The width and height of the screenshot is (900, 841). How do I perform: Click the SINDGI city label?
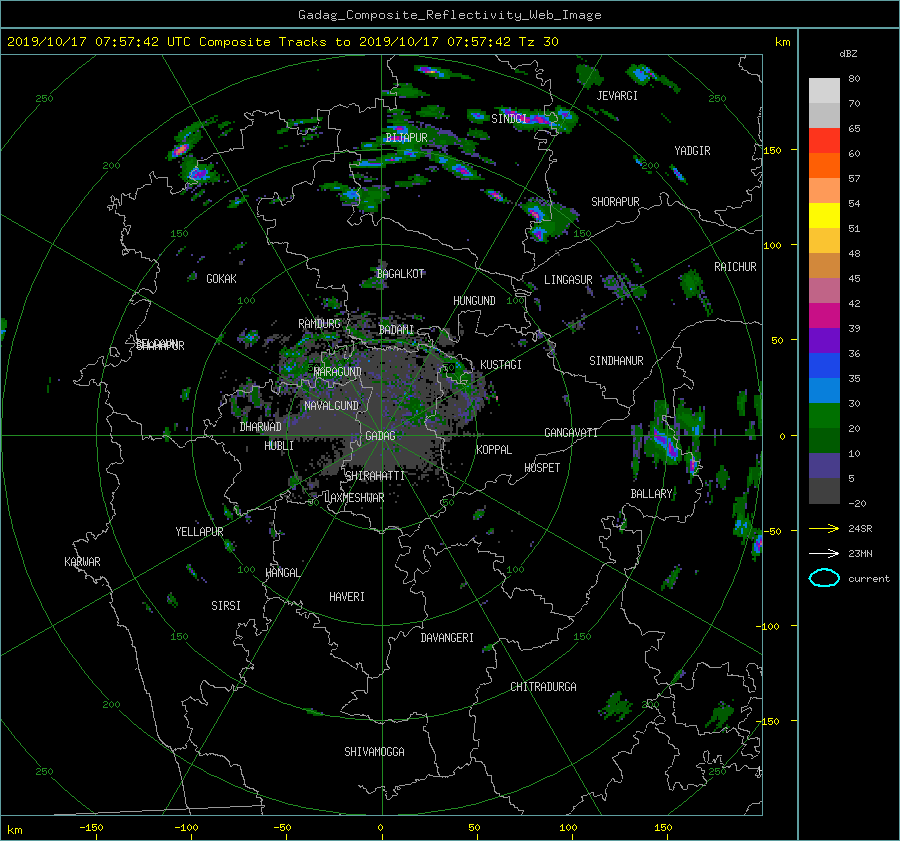(509, 118)
